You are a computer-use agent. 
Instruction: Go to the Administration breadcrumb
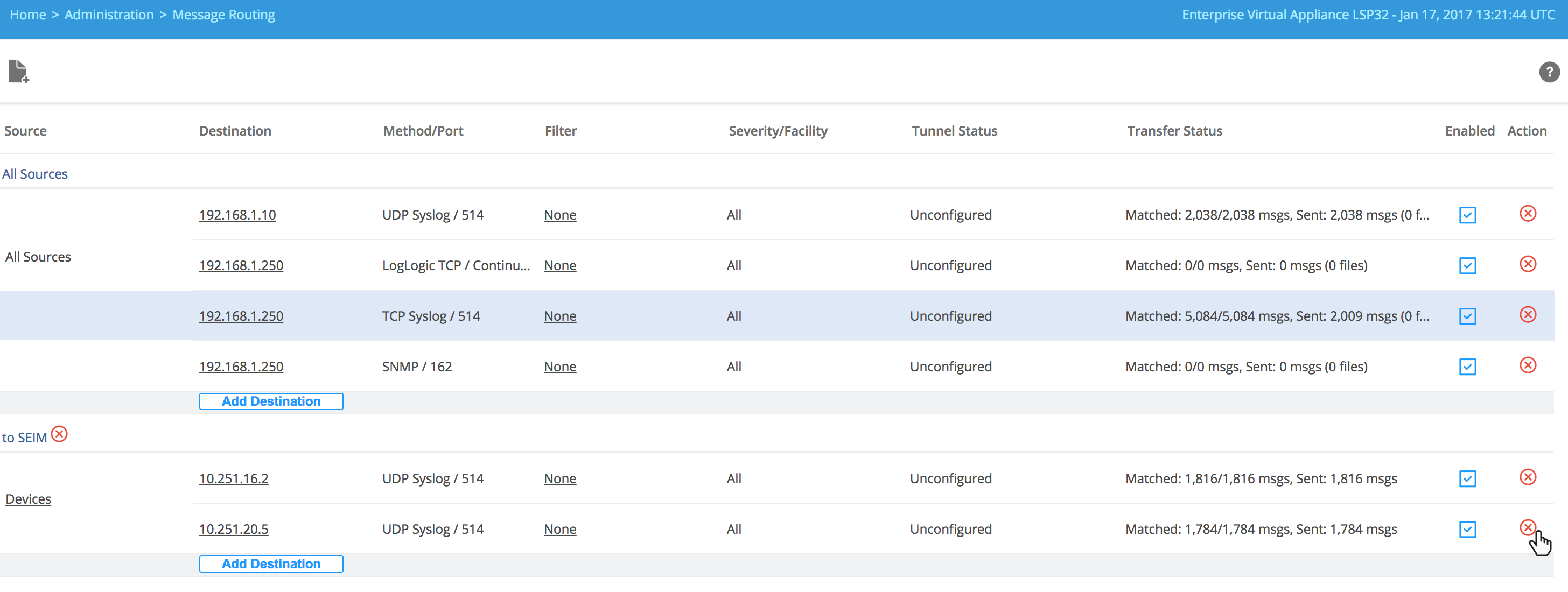pyautogui.click(x=109, y=15)
